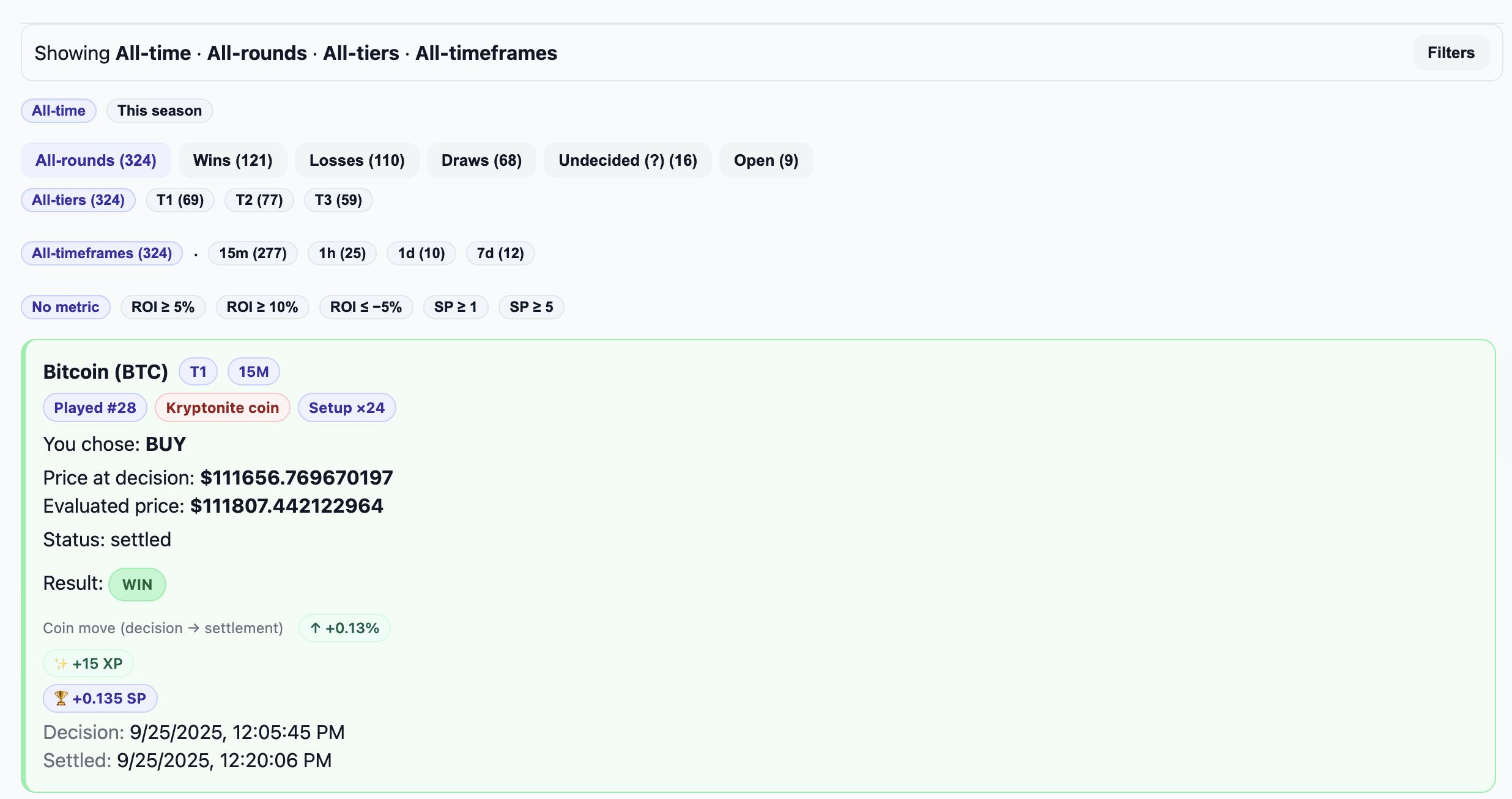Show only Losses (110) rounds

click(x=357, y=160)
